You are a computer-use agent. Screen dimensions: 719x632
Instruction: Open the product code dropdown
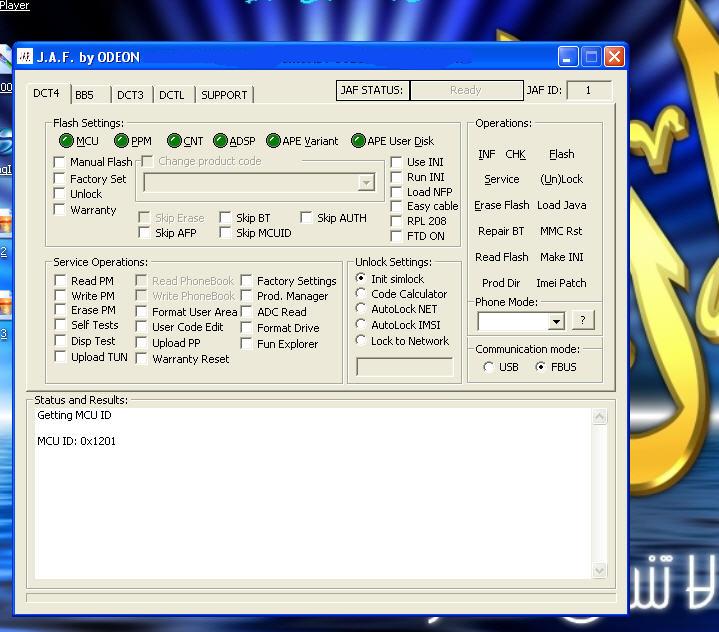point(366,183)
